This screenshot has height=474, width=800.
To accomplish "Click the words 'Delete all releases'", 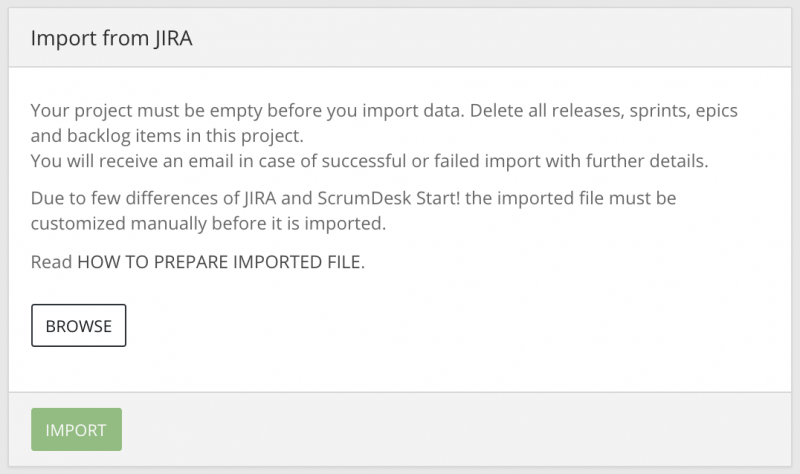I will 531,110.
